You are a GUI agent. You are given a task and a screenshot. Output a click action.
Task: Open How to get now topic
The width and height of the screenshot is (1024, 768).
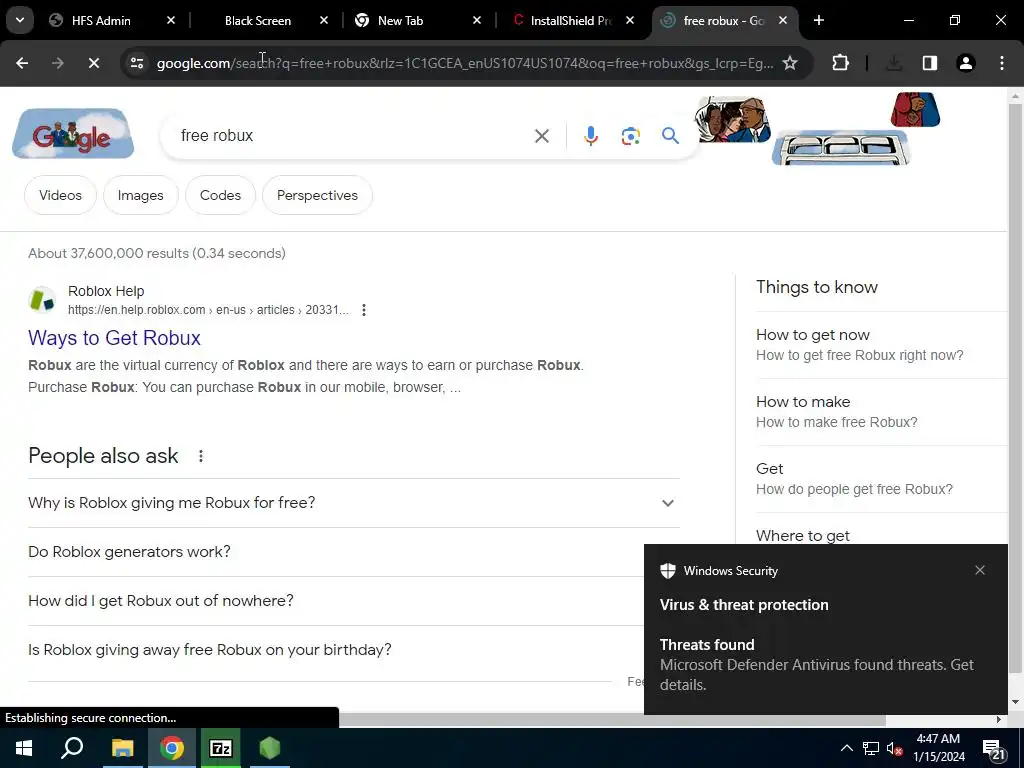click(881, 345)
